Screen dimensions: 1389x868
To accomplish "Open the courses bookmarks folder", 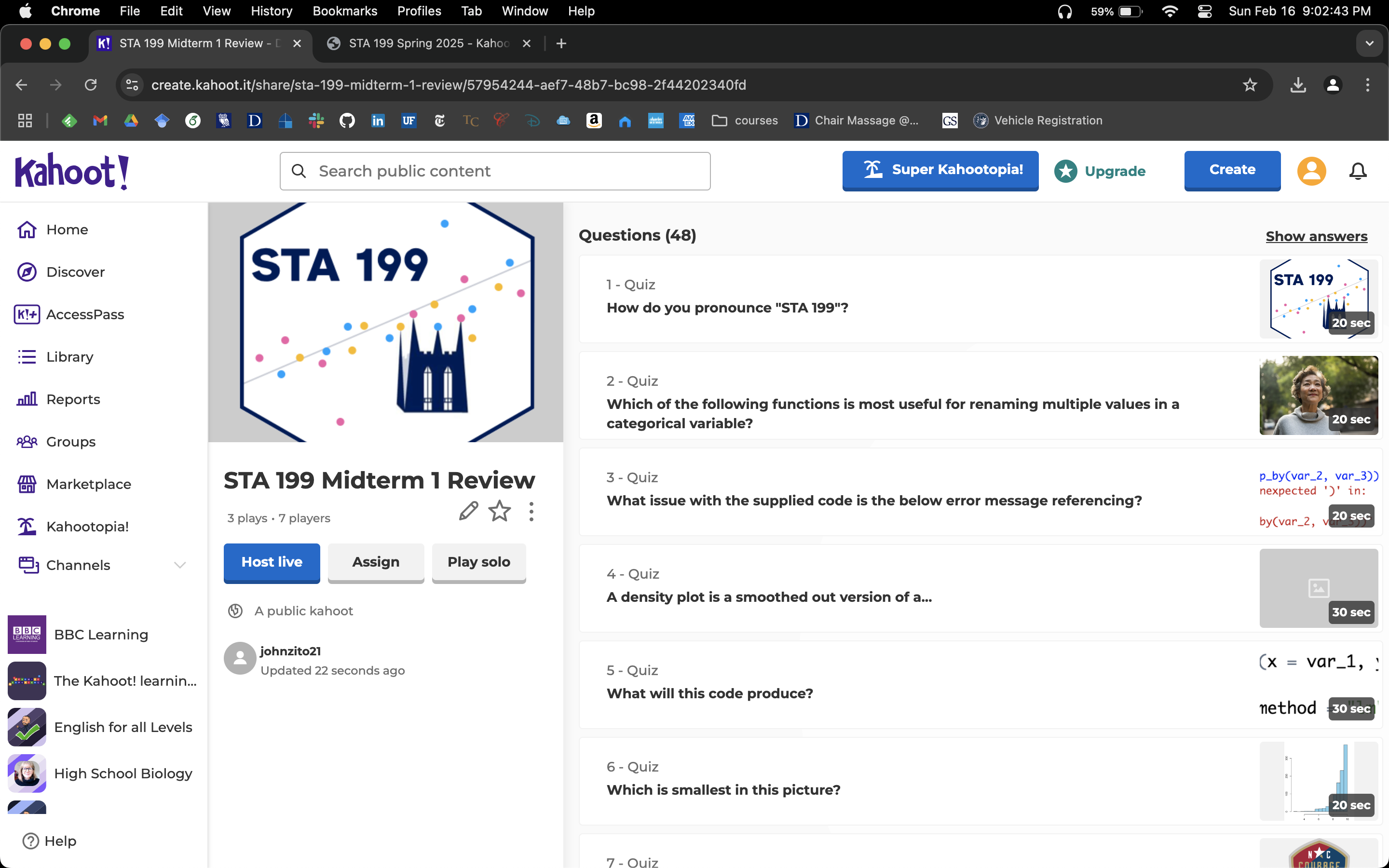I will click(745, 121).
